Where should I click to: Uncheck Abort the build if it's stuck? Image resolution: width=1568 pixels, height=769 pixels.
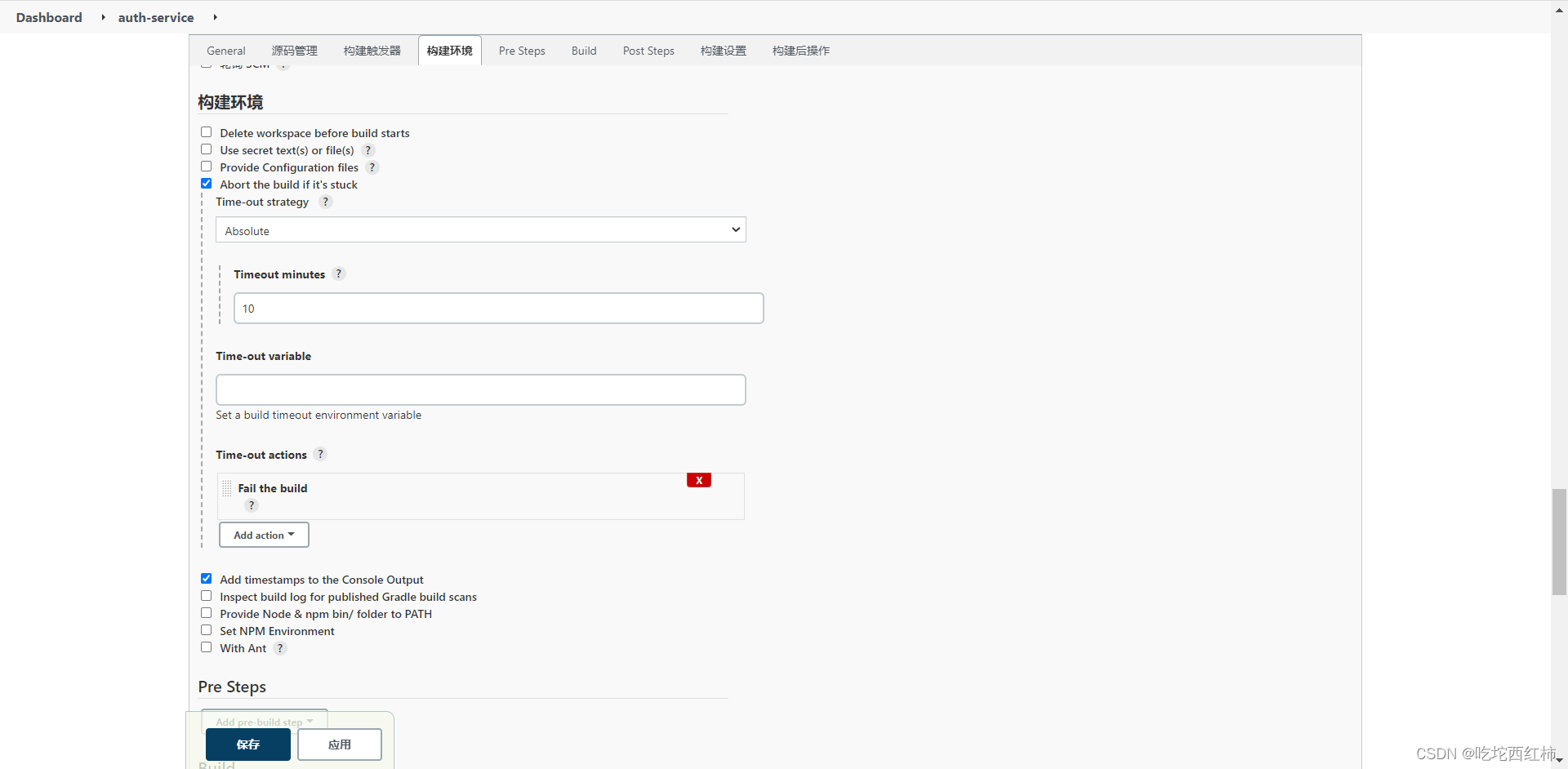pyautogui.click(x=207, y=184)
